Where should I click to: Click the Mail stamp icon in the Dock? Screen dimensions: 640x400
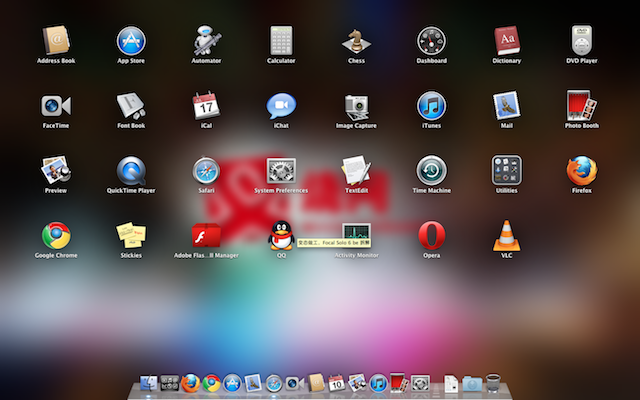[253, 384]
